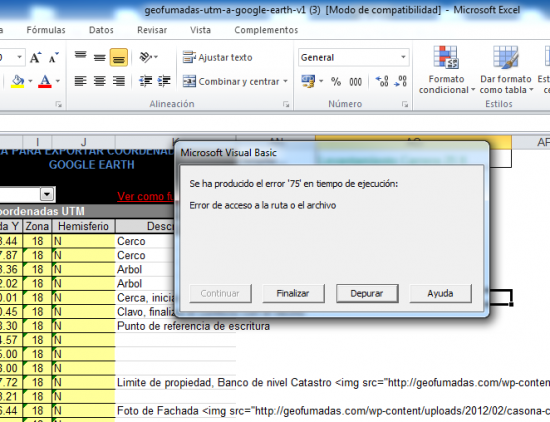This screenshot has width=550, height=422.
Task: Open the Datos ribbon tab
Action: (x=101, y=30)
